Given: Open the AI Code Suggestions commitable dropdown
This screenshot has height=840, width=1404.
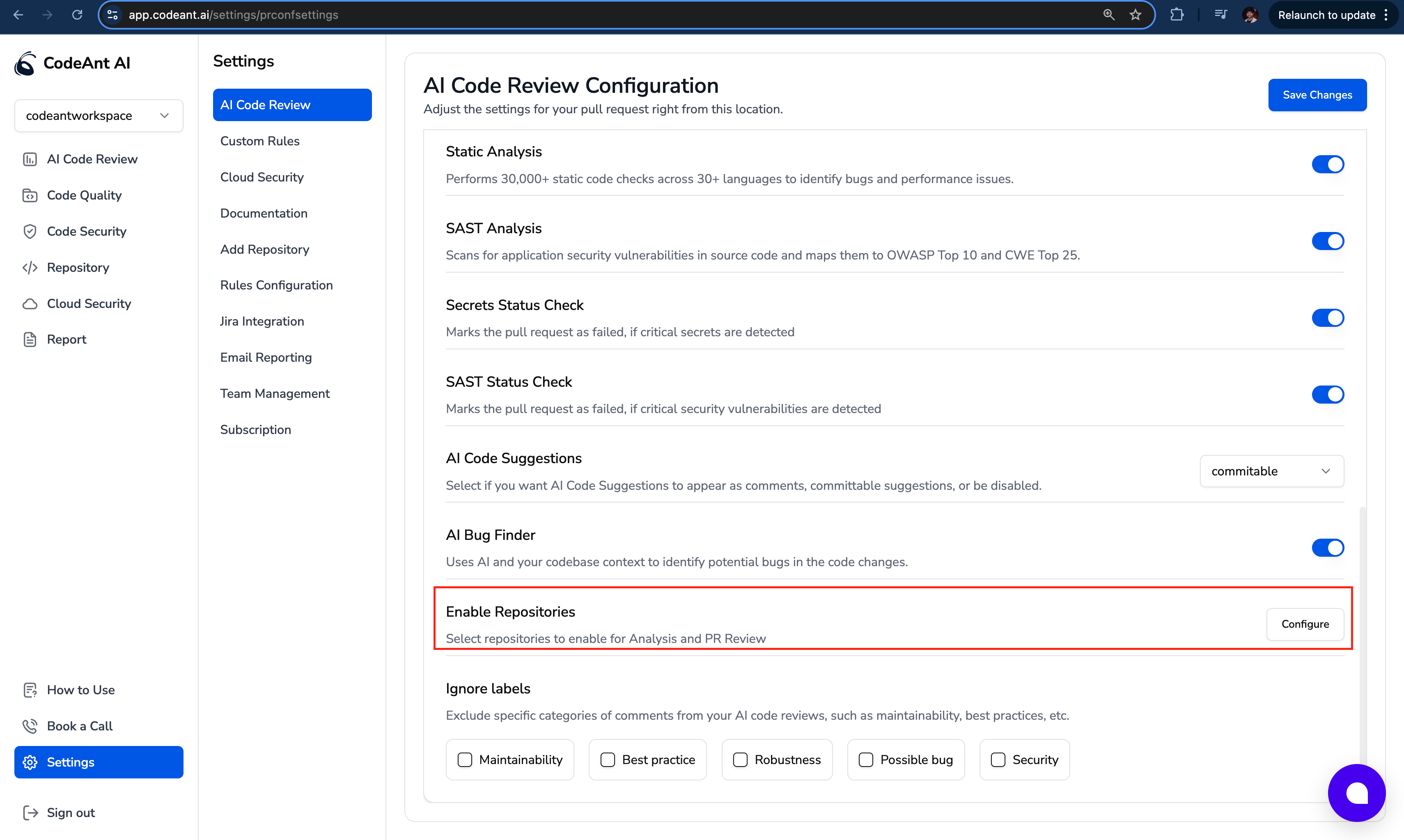Looking at the screenshot, I should point(1271,471).
